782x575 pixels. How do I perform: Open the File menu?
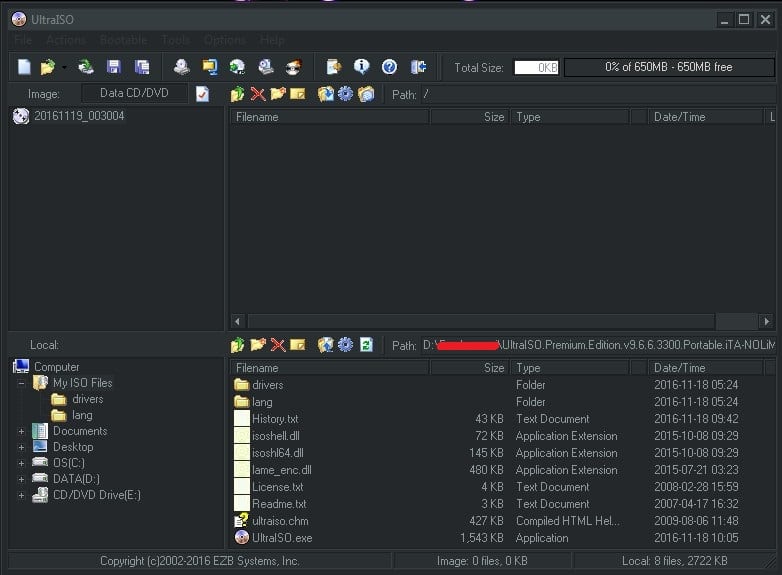23,40
